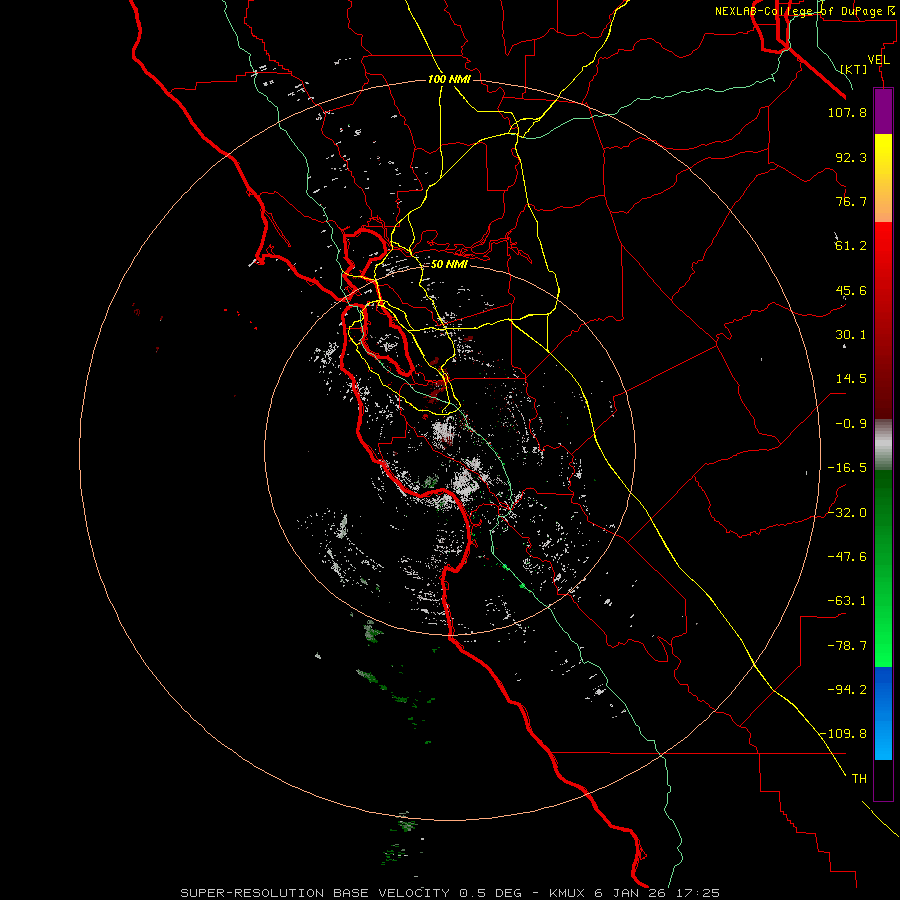Pick the bright green segment of color bar
Viewport: 900px width, 900px height.
pyautogui.click(x=883, y=618)
